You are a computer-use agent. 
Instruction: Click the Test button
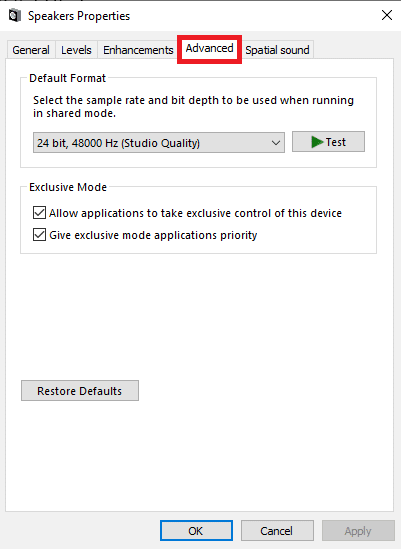(x=328, y=142)
